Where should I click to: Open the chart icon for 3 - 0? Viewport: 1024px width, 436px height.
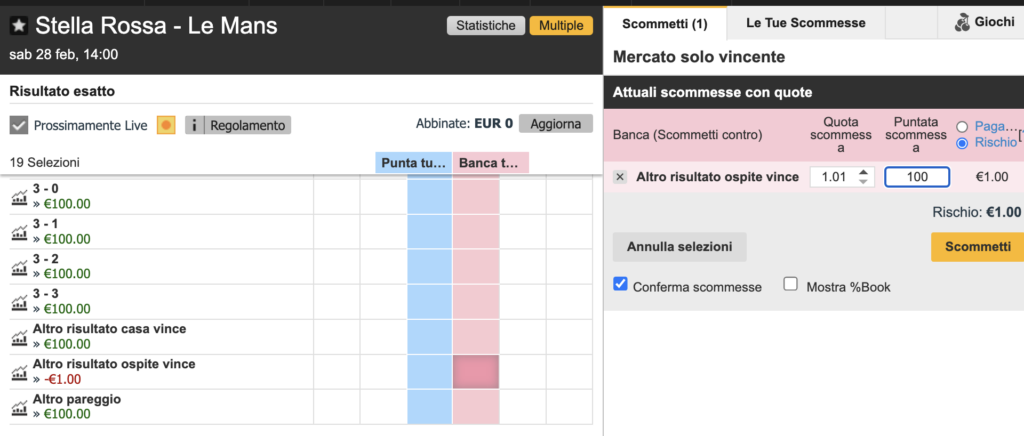(x=20, y=197)
